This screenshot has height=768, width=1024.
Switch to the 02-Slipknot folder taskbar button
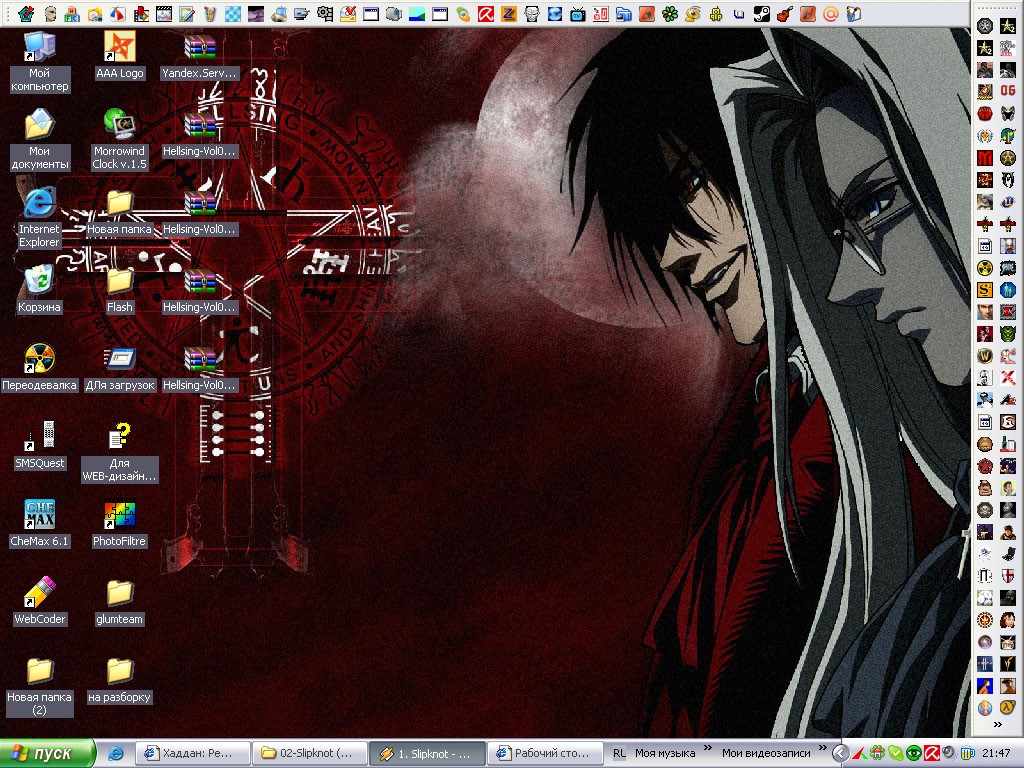coord(310,754)
